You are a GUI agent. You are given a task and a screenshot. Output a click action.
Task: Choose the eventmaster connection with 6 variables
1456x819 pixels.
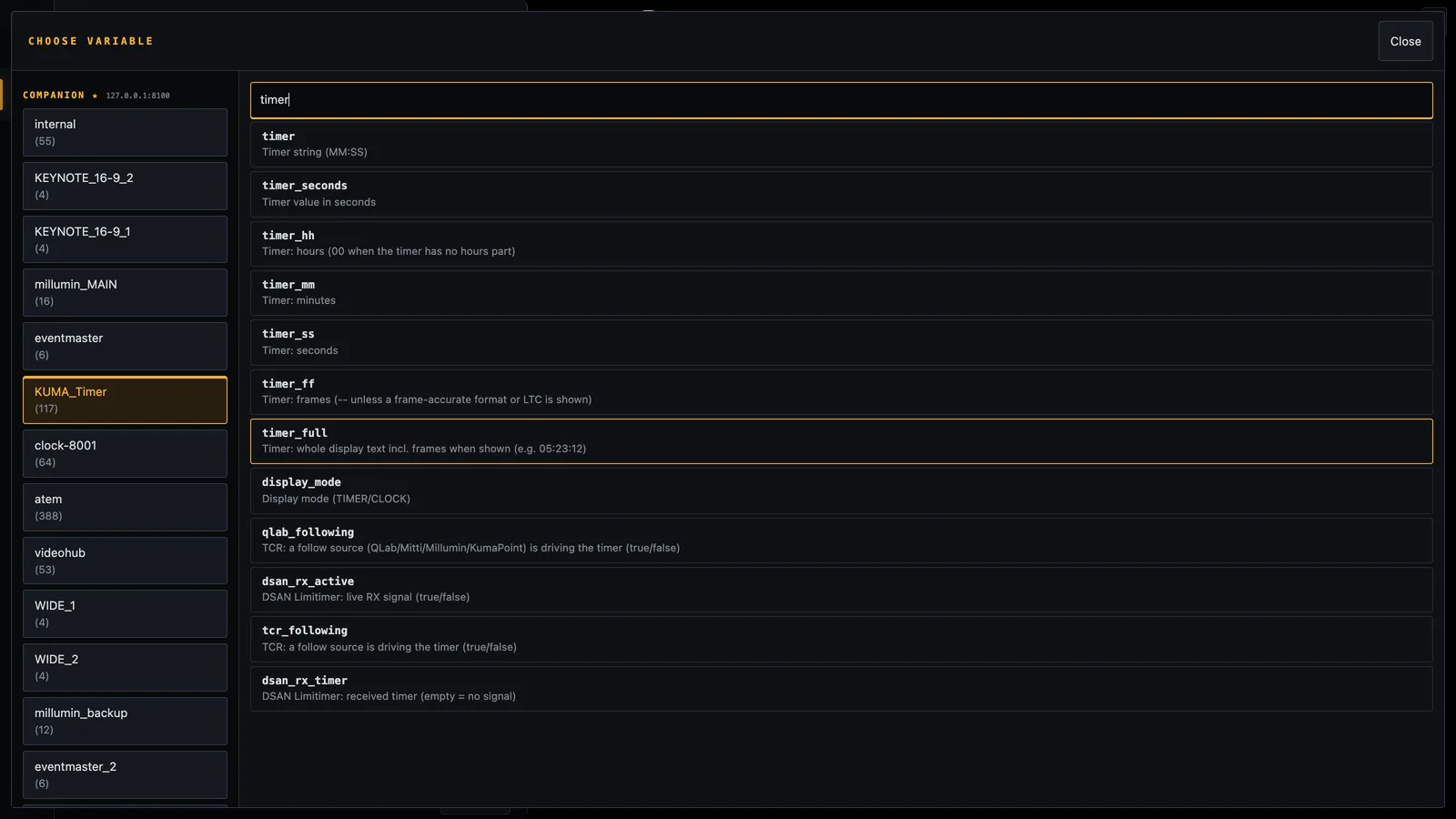tap(125, 347)
